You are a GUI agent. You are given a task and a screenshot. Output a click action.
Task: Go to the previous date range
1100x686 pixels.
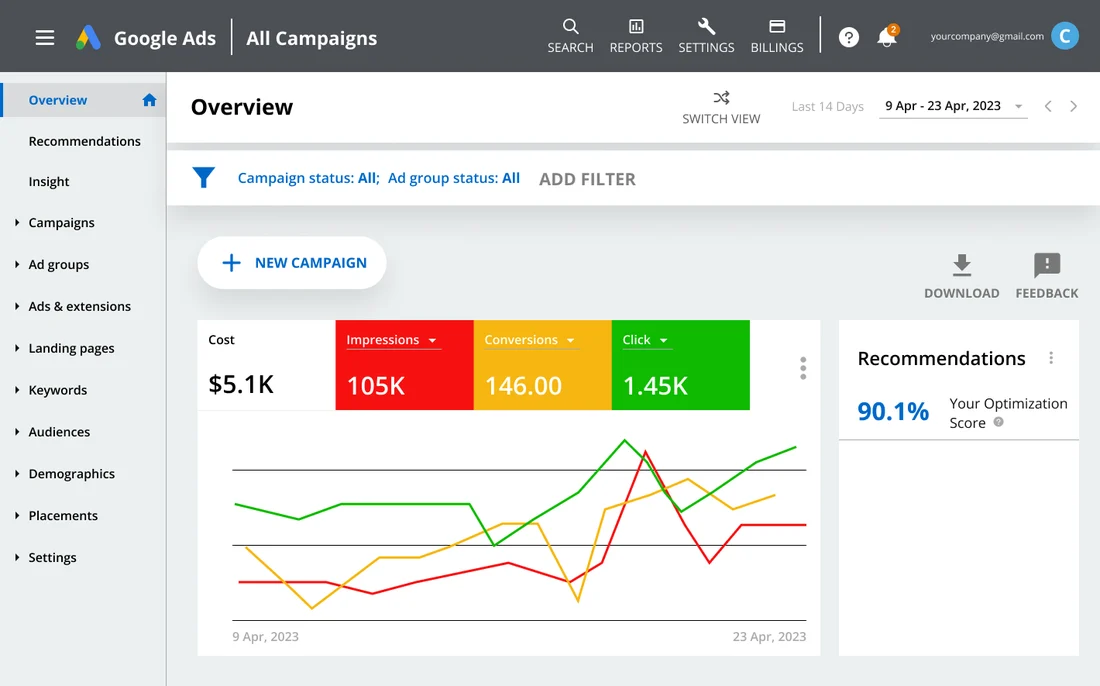click(x=1047, y=107)
